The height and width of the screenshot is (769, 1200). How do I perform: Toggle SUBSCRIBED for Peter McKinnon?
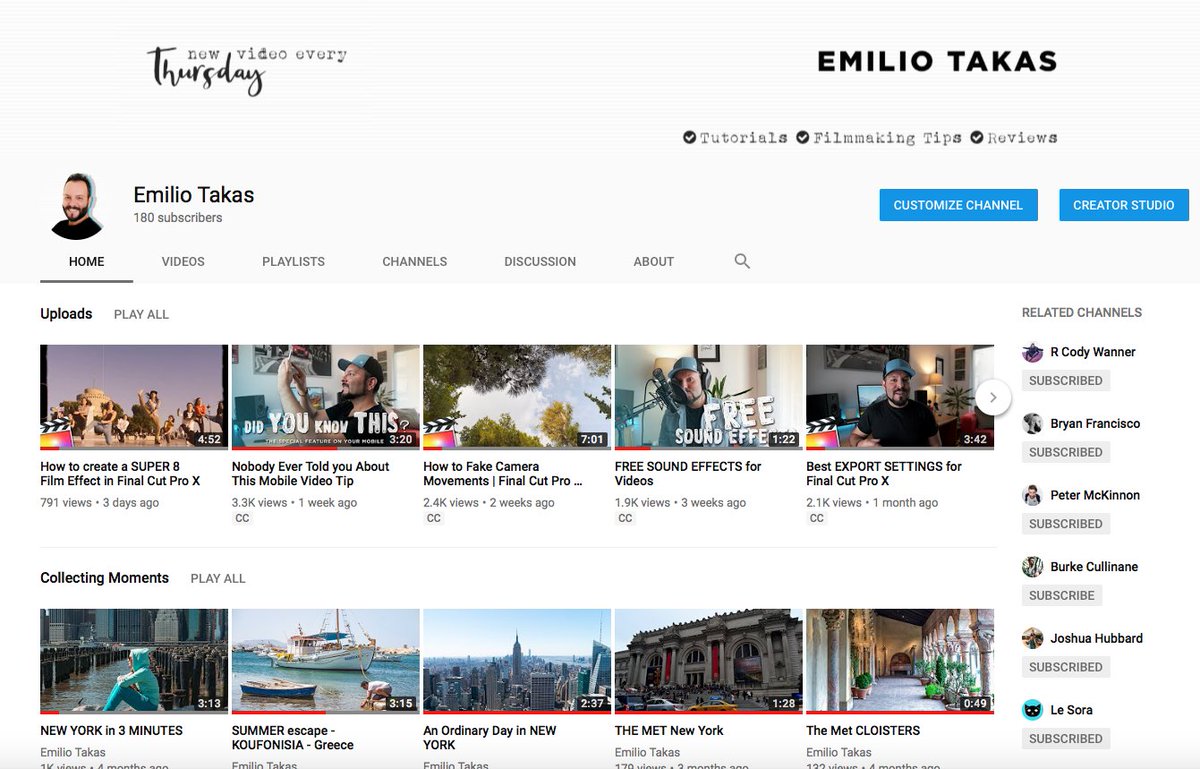[1066, 524]
